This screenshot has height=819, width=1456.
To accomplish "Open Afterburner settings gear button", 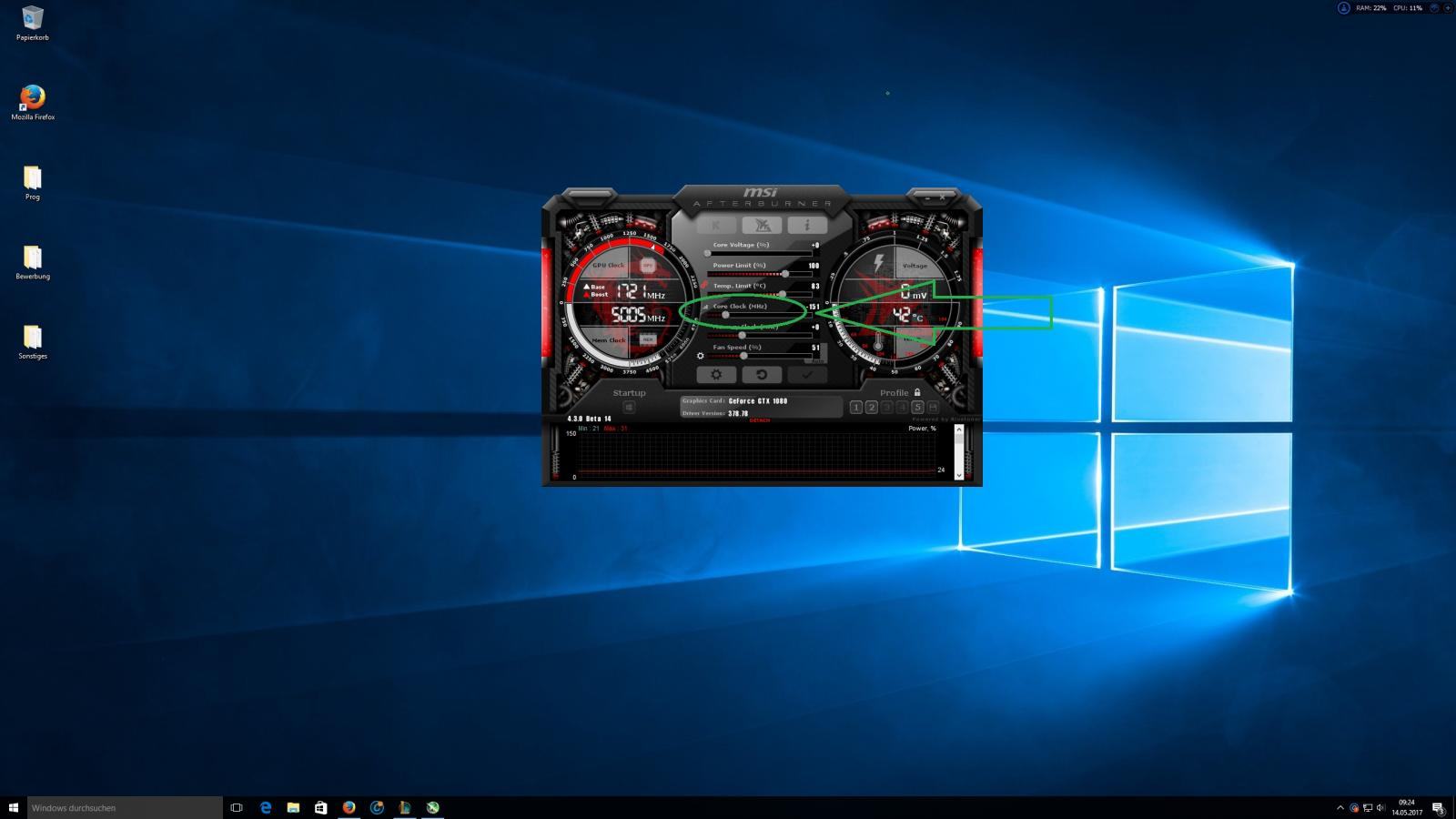I will [716, 374].
